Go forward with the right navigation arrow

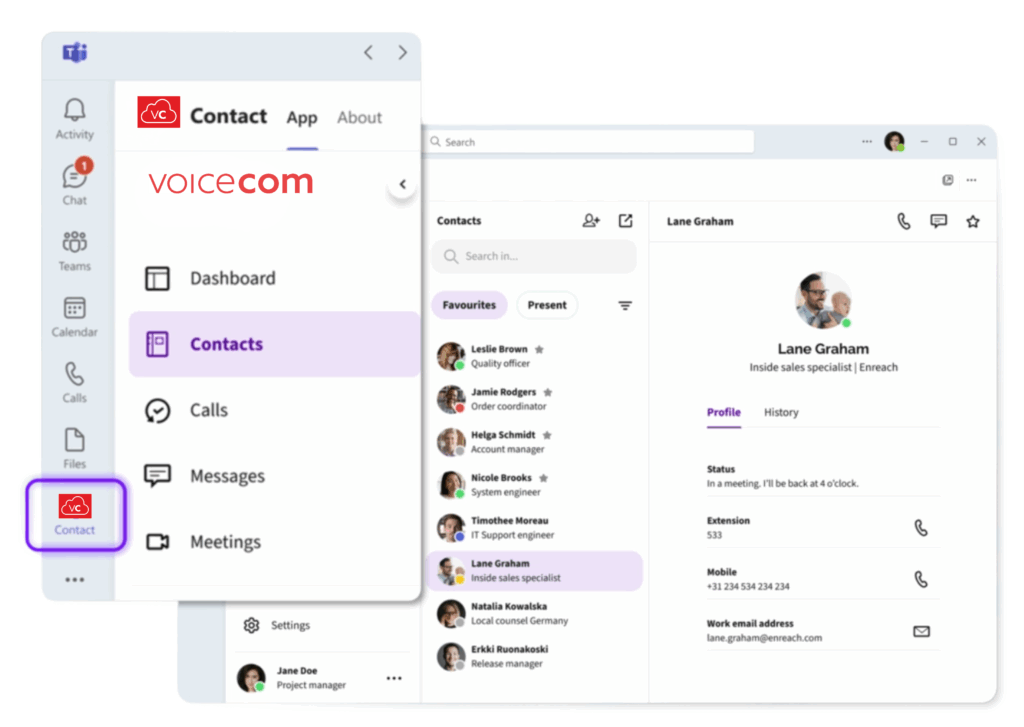click(x=403, y=52)
